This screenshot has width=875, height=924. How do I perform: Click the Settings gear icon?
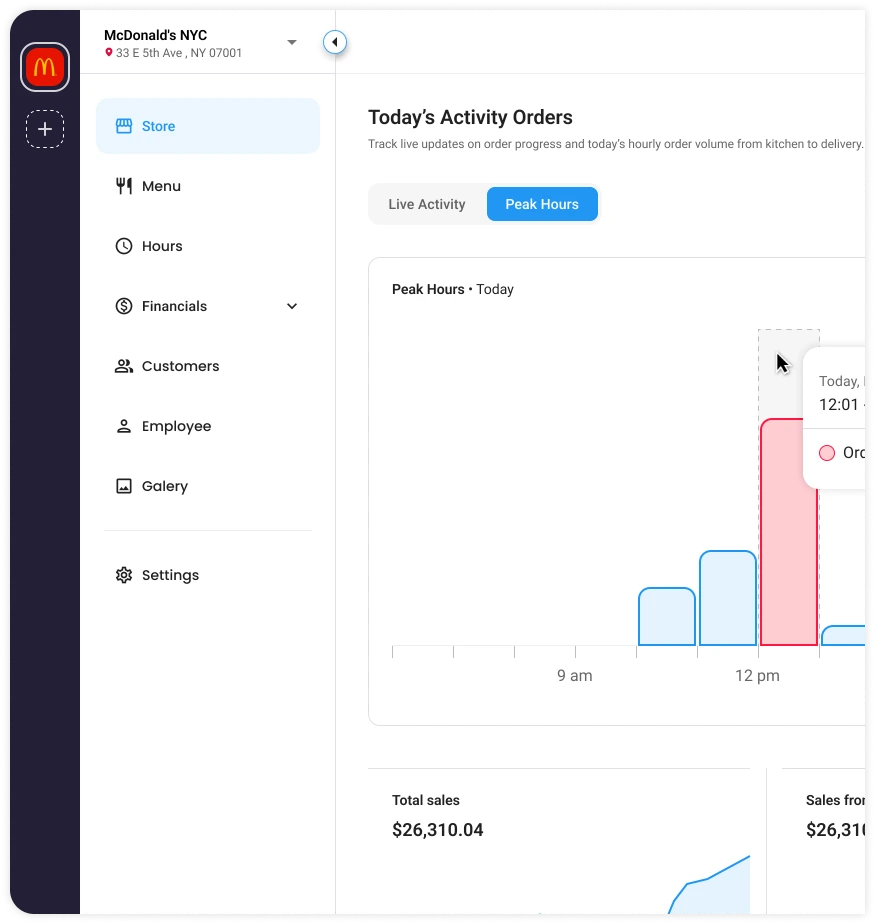pyautogui.click(x=124, y=575)
